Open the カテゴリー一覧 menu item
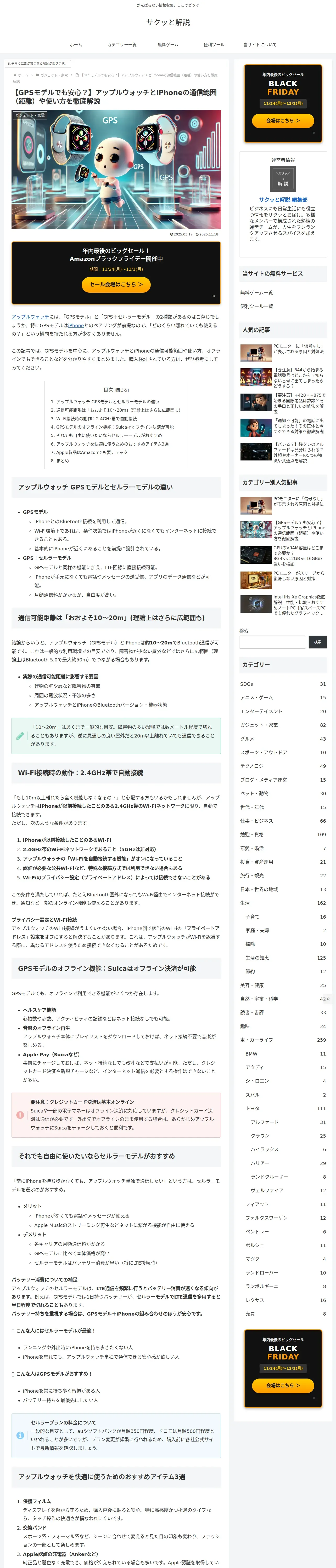The width and height of the screenshot is (336, 1568). (122, 44)
